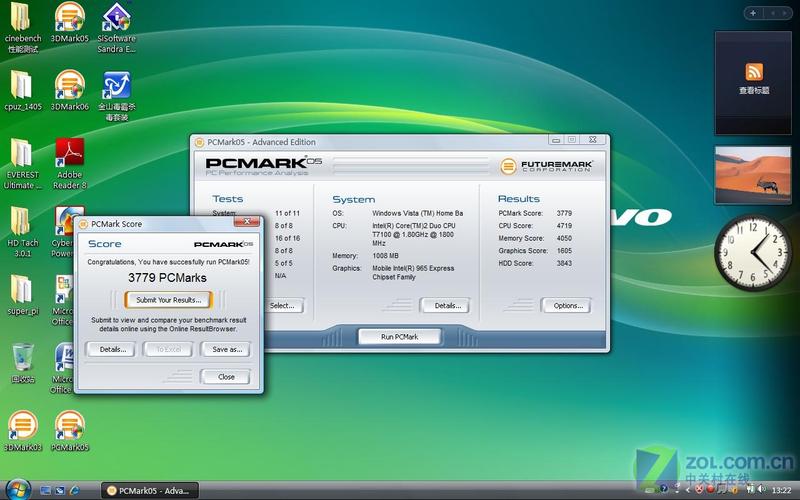Viewport: 800px width, 500px height.
Task: Click the Windows Start orb
Action: 18,490
